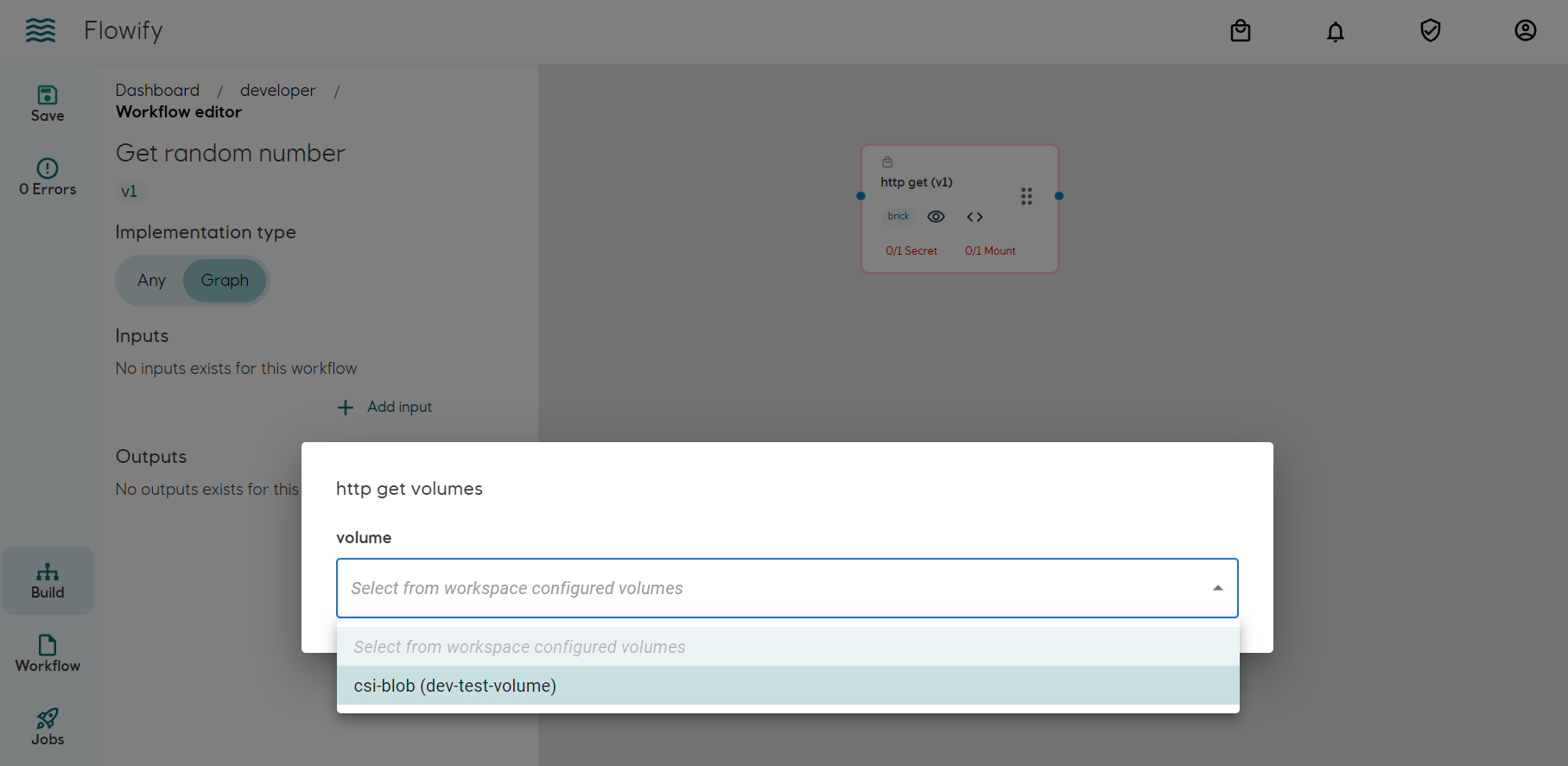Toggle eye icon on http get node
1568x766 pixels.
point(936,217)
